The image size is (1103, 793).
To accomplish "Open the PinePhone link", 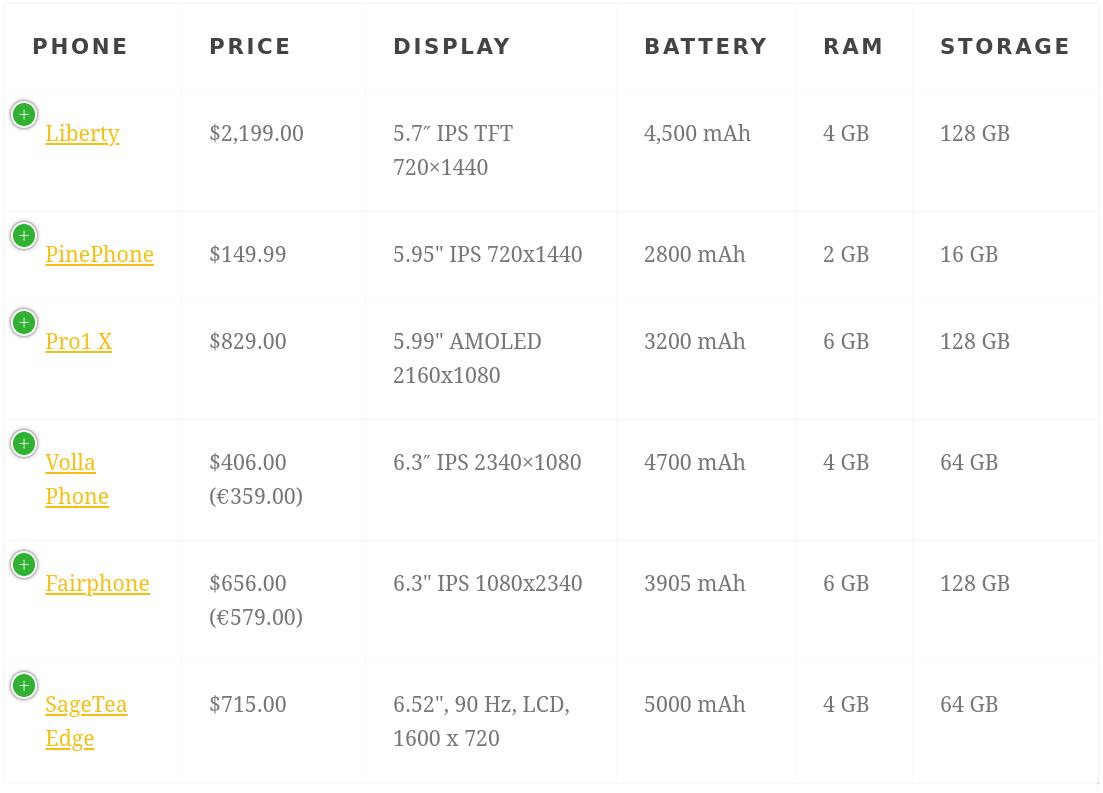I will coord(99,255).
